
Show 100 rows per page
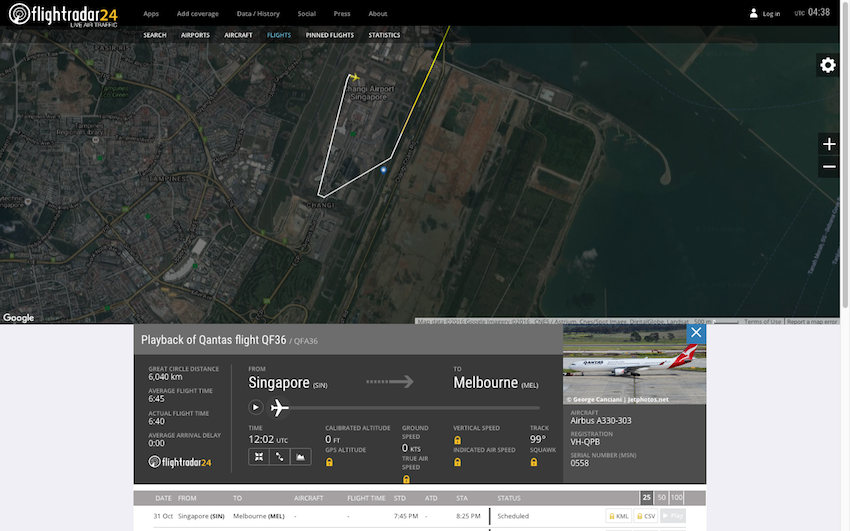pos(677,497)
